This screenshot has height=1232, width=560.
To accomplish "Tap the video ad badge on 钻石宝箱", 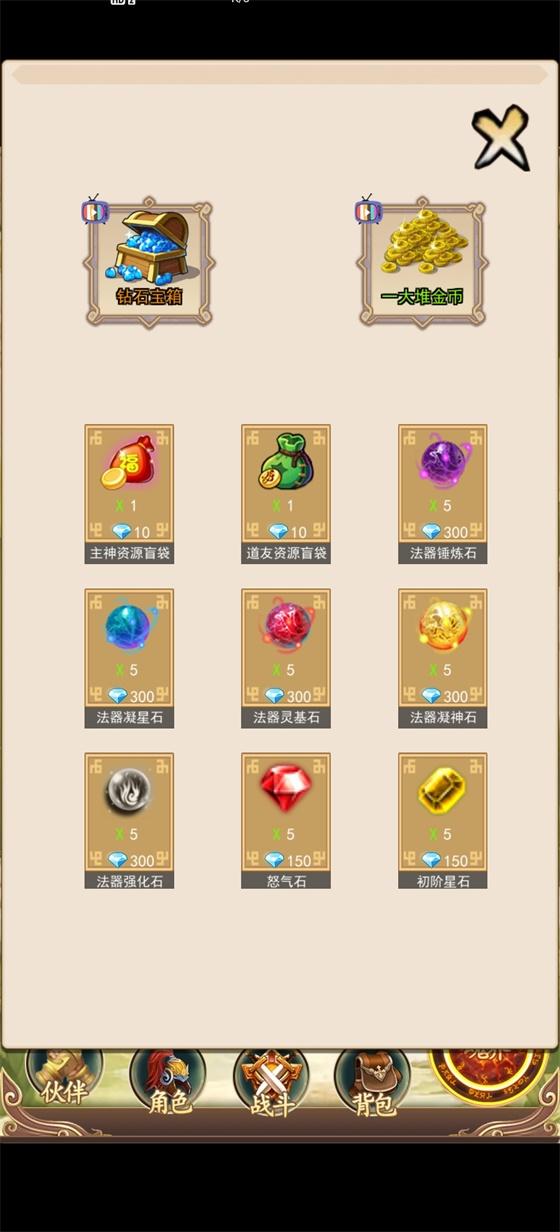I will coord(96,210).
